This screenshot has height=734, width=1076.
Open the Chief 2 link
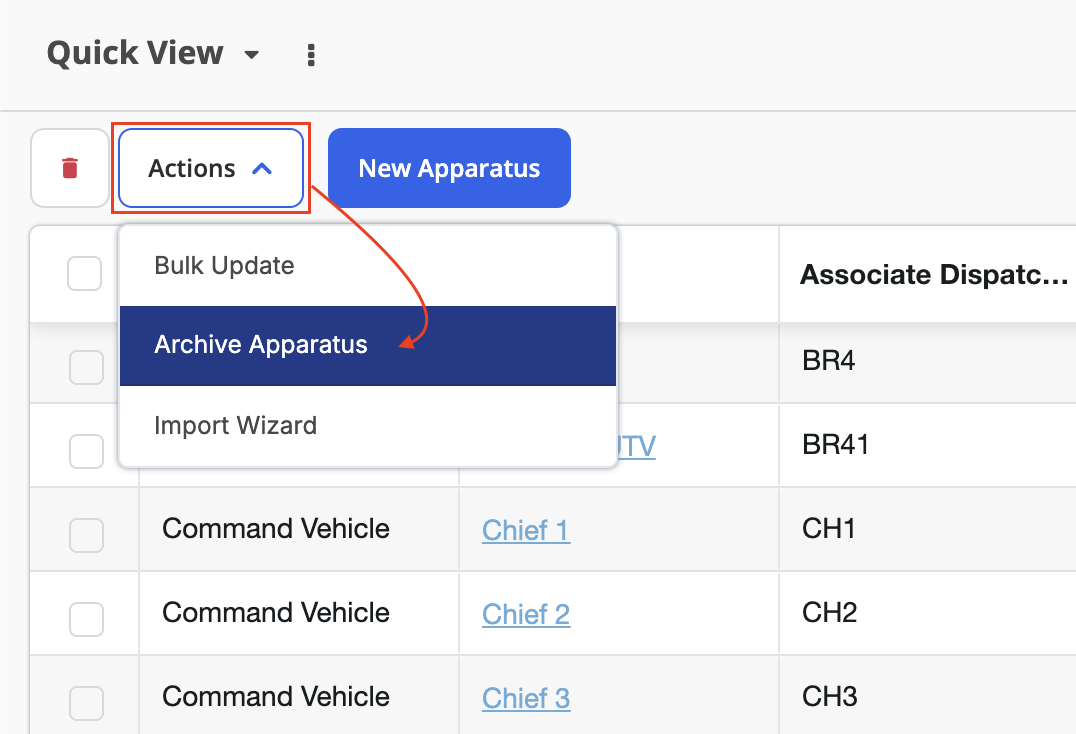[x=526, y=615]
